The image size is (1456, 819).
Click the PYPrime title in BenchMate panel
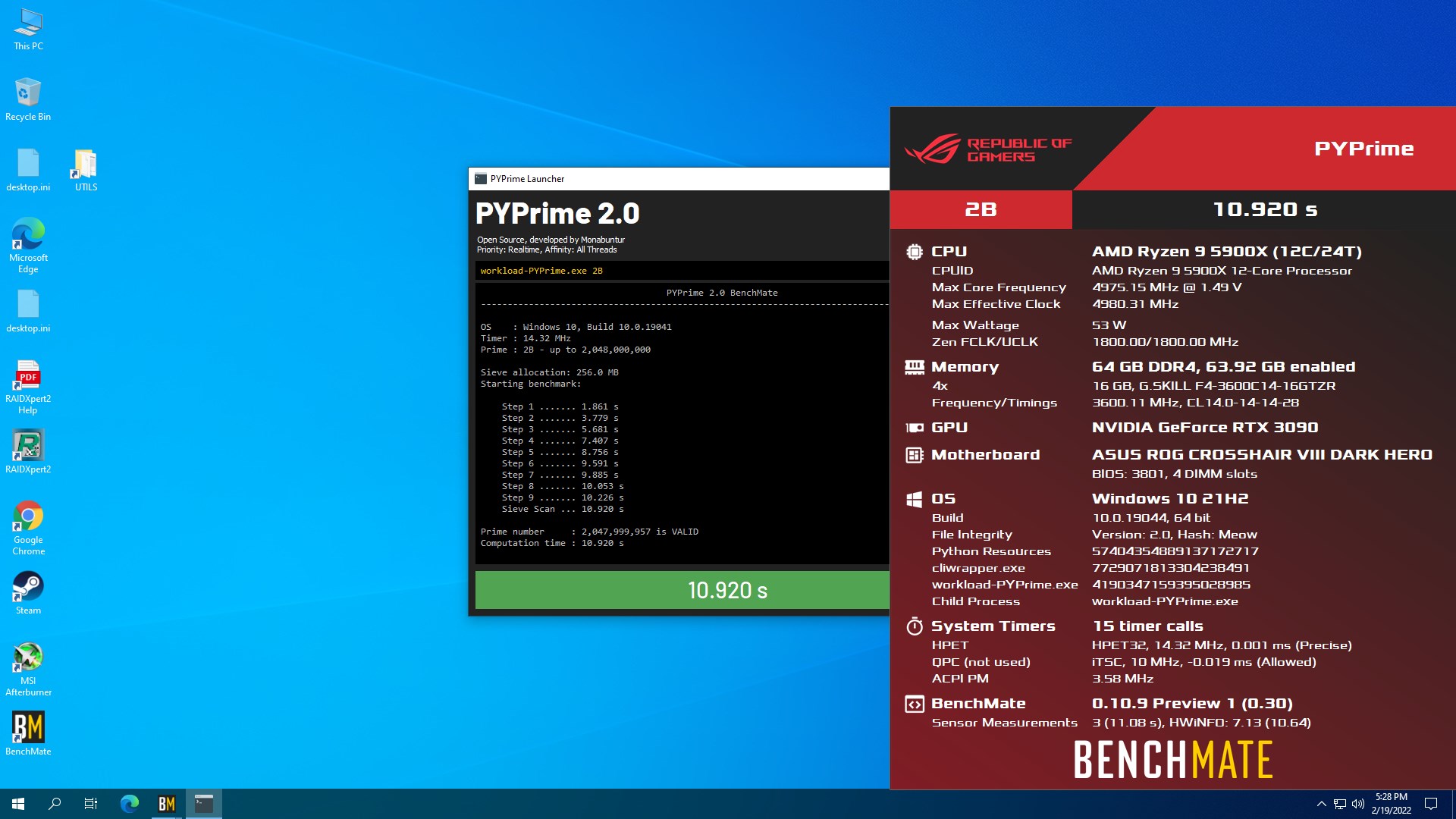[1363, 149]
